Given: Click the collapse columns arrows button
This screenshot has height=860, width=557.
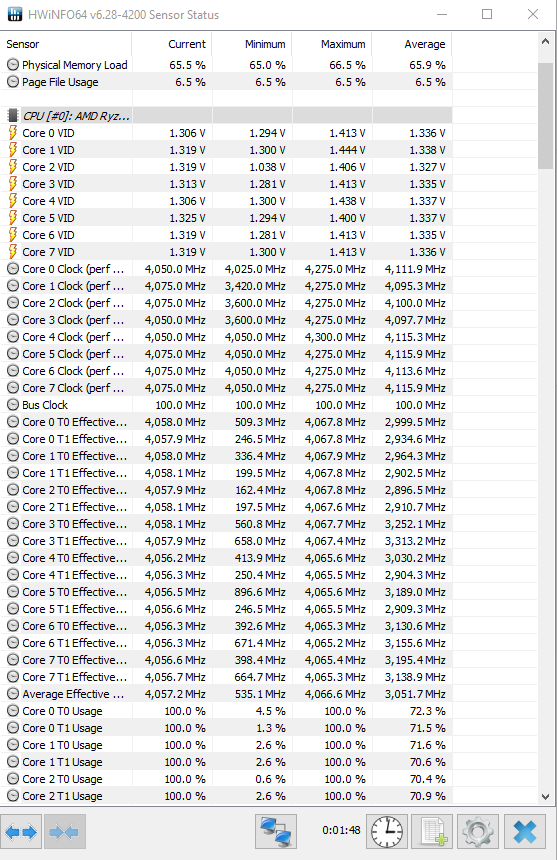Looking at the screenshot, I should point(64,833).
